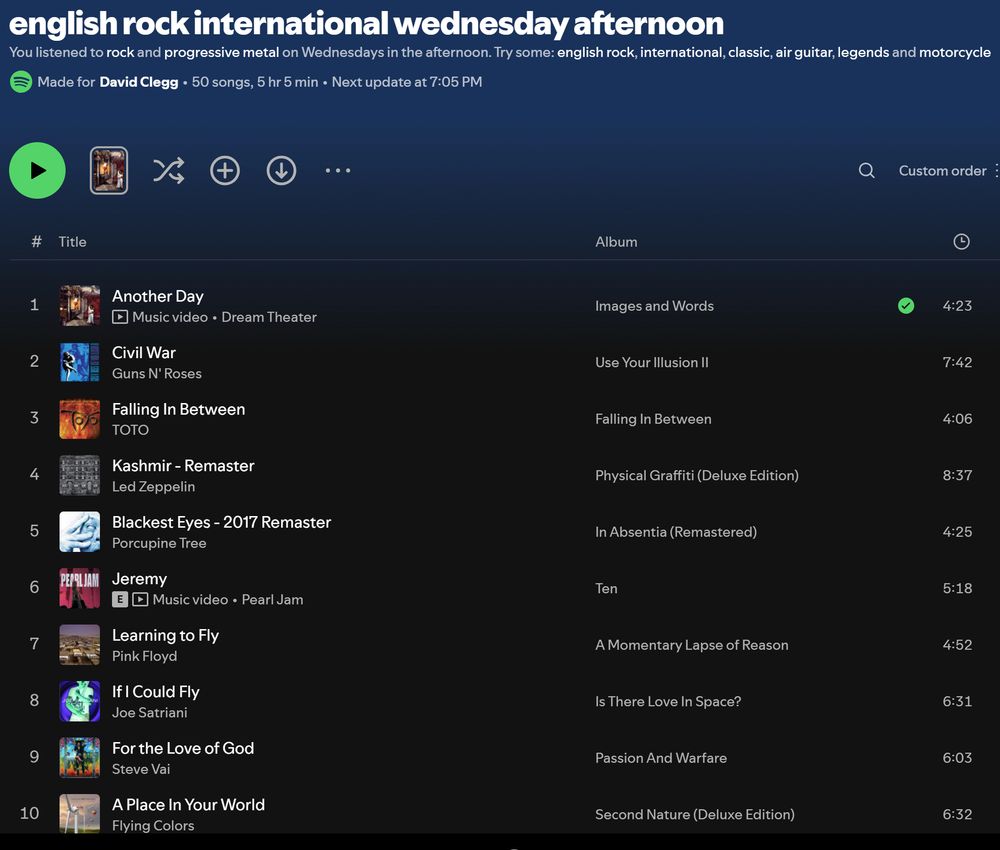Screen dimensions: 1000x850
Task: Select the Civil War song title
Action: pos(143,353)
